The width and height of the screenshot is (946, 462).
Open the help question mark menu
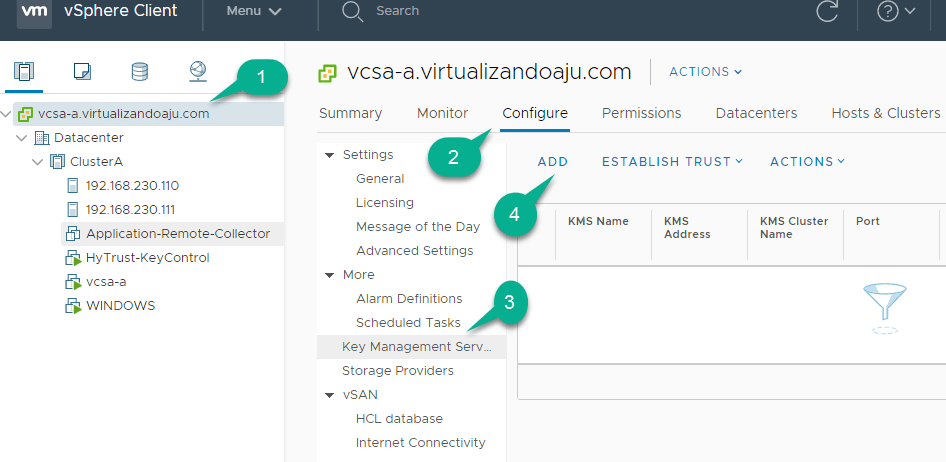click(x=895, y=12)
